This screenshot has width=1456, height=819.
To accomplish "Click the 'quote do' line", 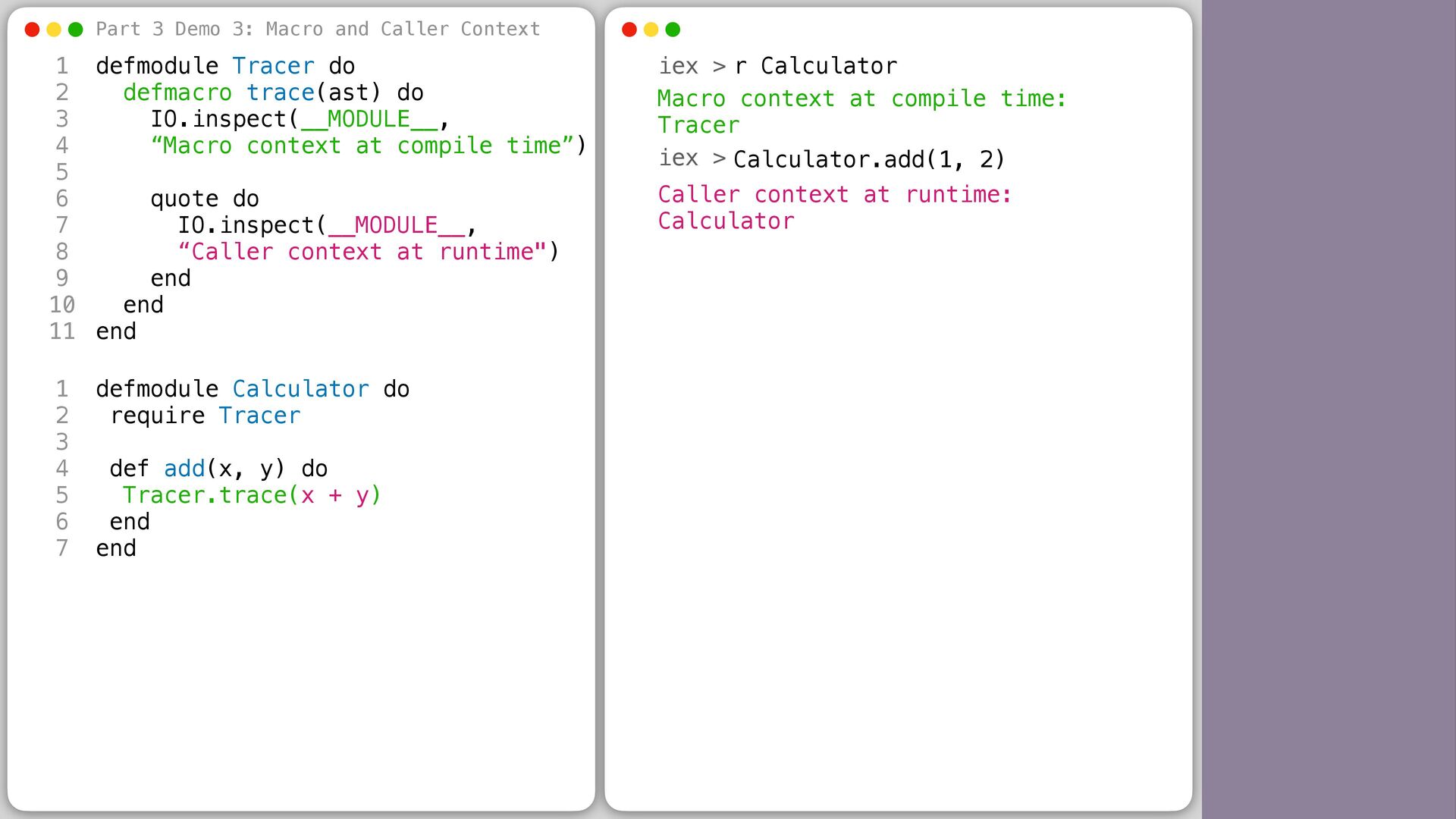I will pyautogui.click(x=205, y=199).
